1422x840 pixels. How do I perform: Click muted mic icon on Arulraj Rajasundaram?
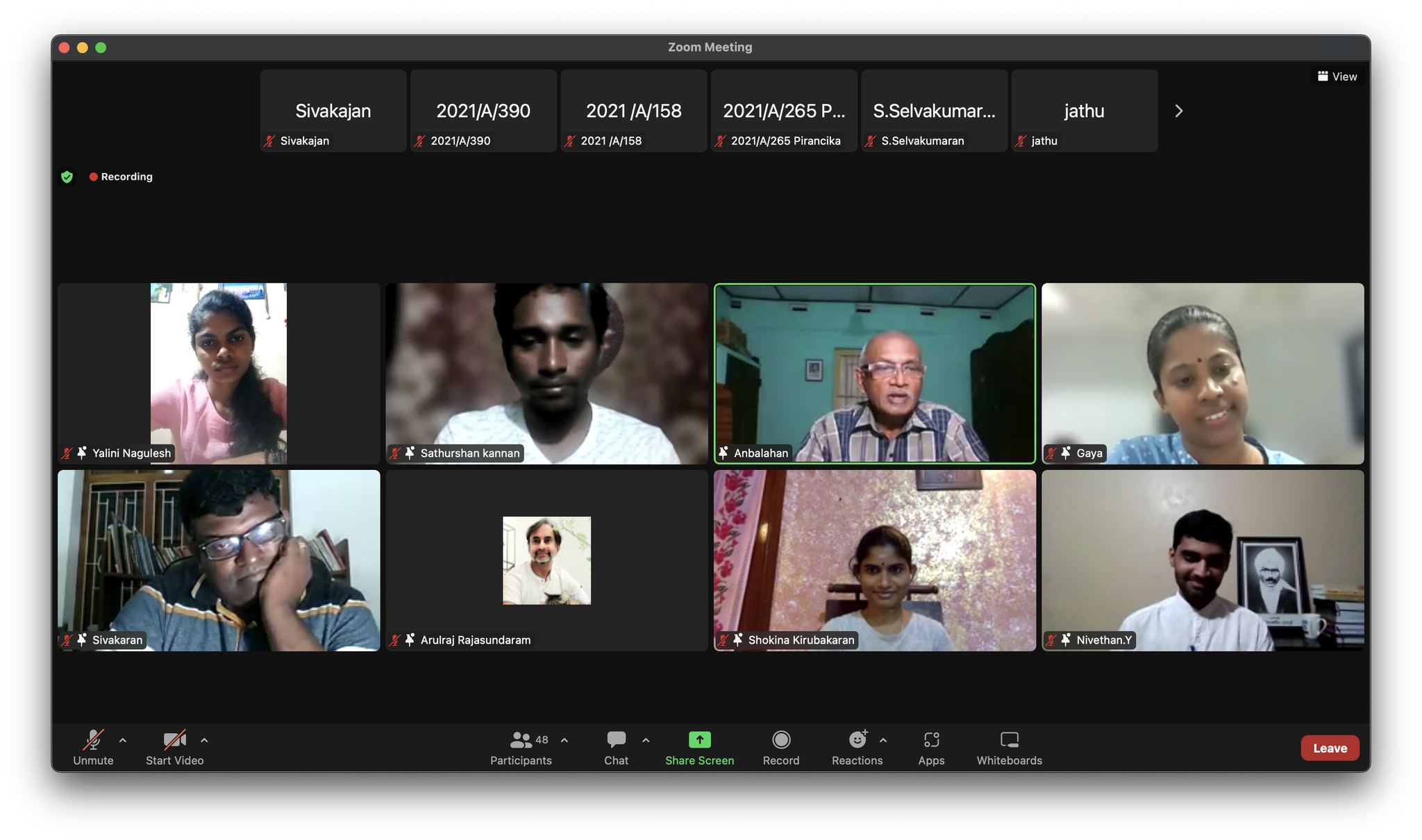394,640
